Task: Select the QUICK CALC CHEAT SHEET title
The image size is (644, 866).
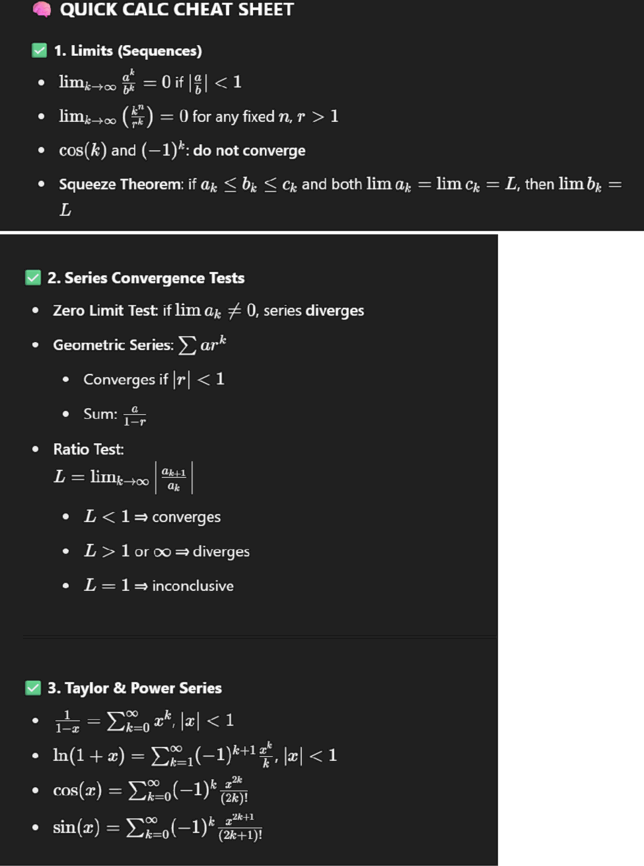Action: 177,9
